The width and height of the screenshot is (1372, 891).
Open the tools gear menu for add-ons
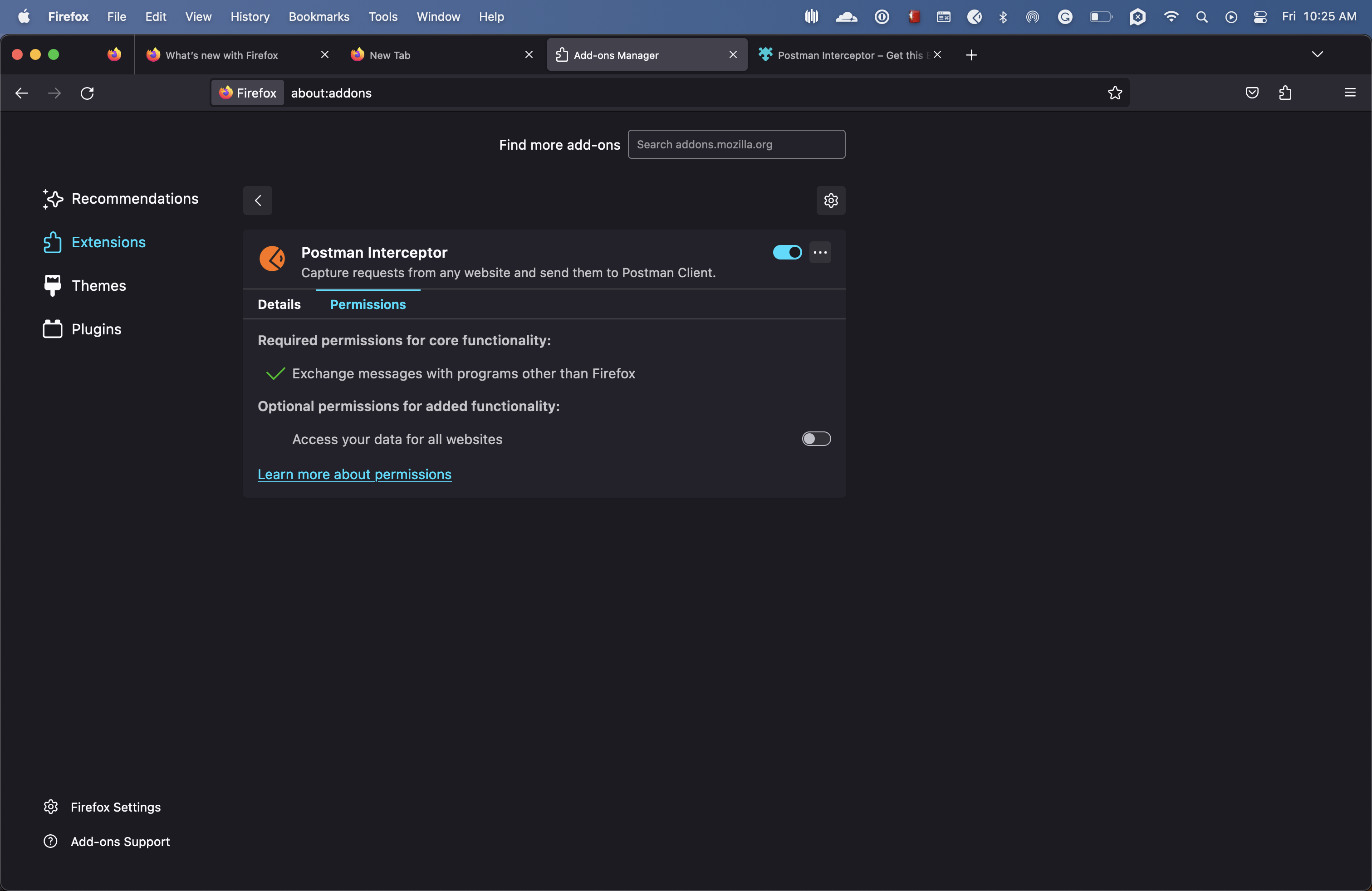pyautogui.click(x=830, y=200)
